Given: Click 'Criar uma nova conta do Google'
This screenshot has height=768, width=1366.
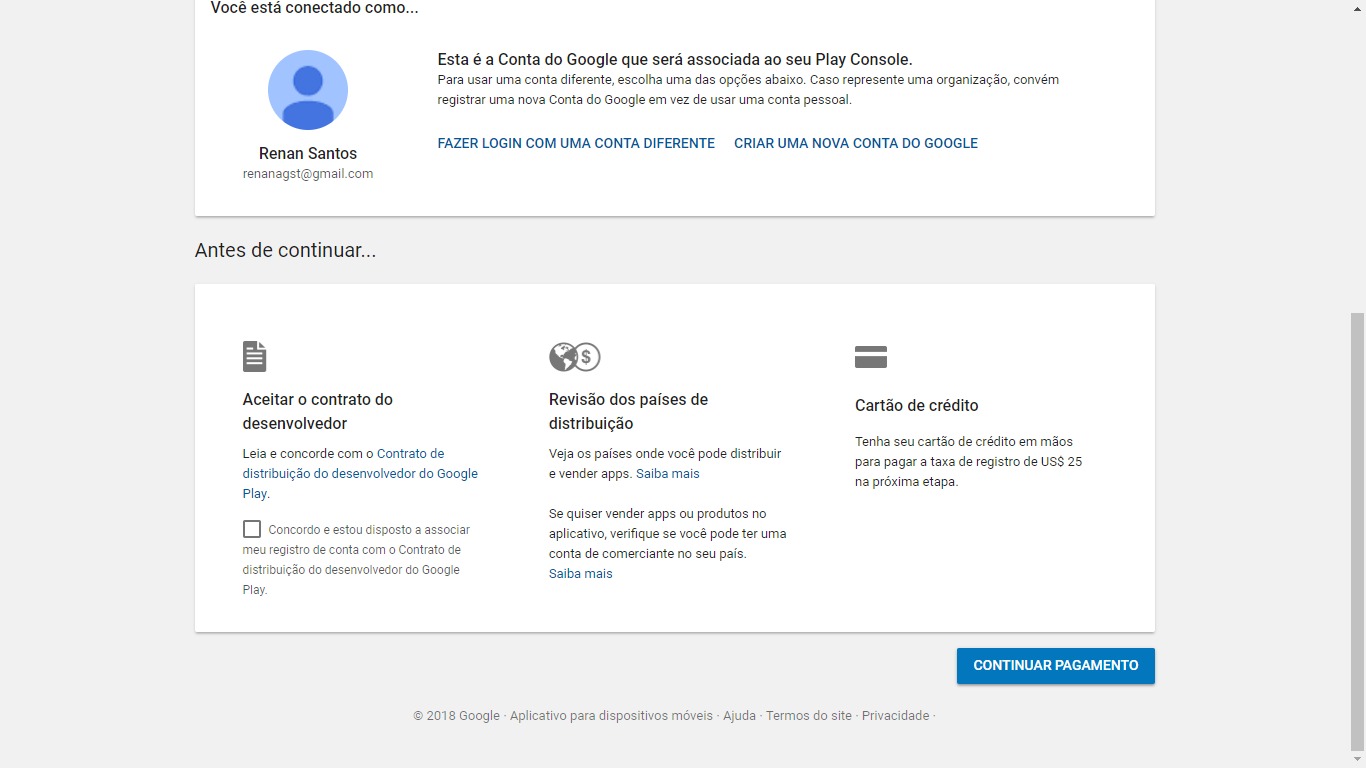Looking at the screenshot, I should pos(856,143).
